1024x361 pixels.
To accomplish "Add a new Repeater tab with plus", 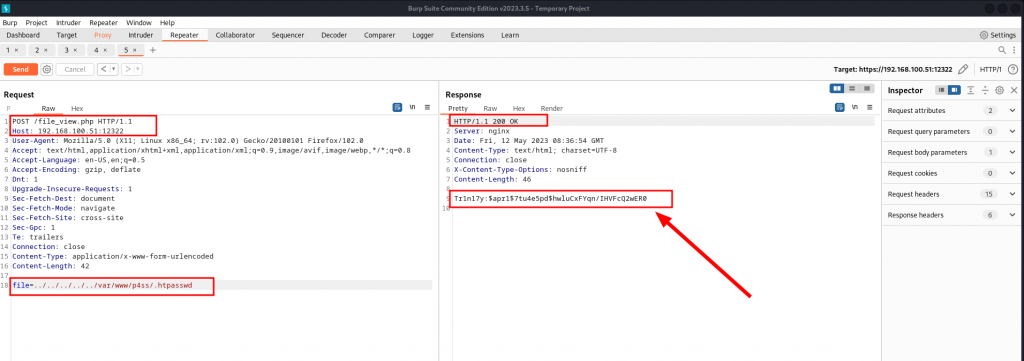I will (x=153, y=50).
